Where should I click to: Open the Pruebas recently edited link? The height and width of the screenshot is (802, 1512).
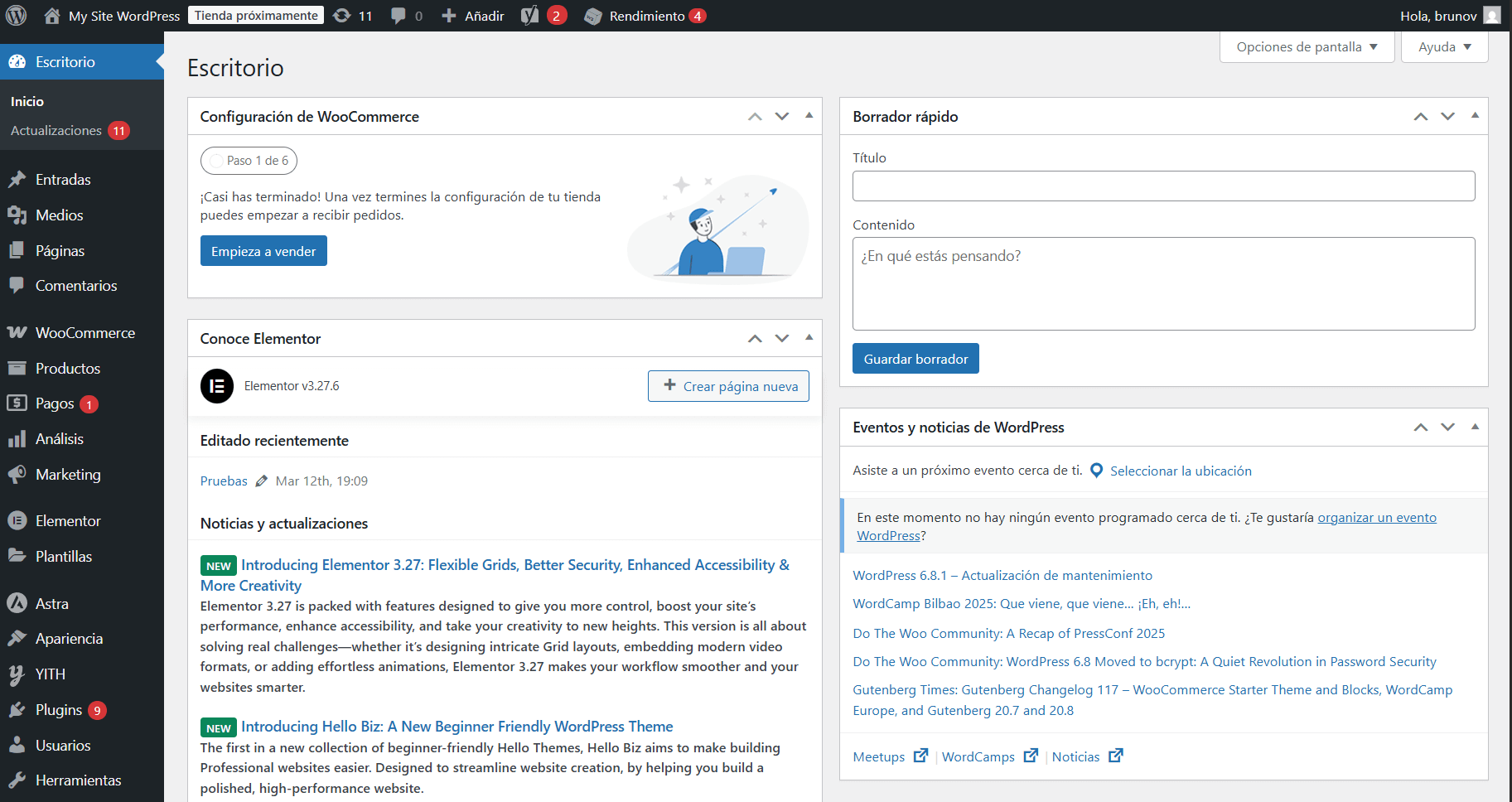point(224,481)
